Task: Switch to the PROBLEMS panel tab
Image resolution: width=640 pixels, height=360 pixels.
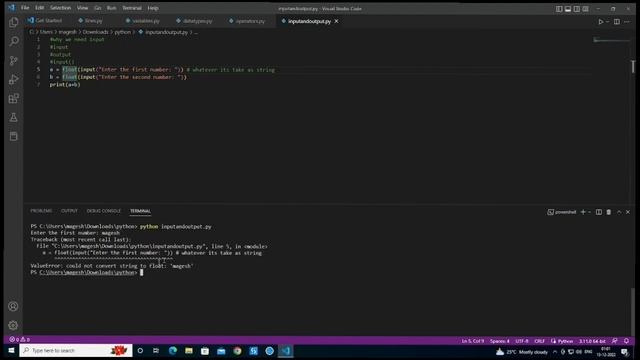Action: (x=41, y=211)
